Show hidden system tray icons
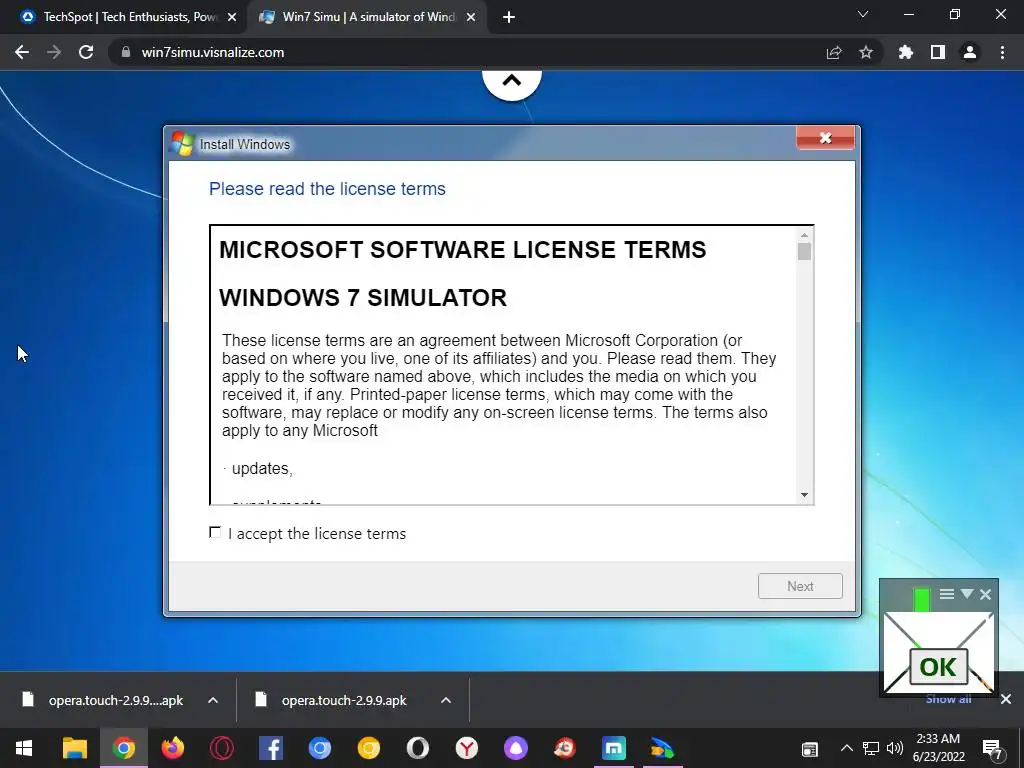 pyautogui.click(x=846, y=748)
